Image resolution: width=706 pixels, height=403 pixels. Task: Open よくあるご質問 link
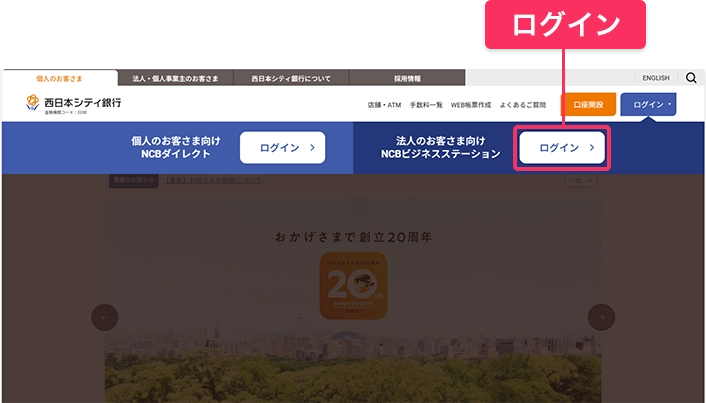[523, 105]
